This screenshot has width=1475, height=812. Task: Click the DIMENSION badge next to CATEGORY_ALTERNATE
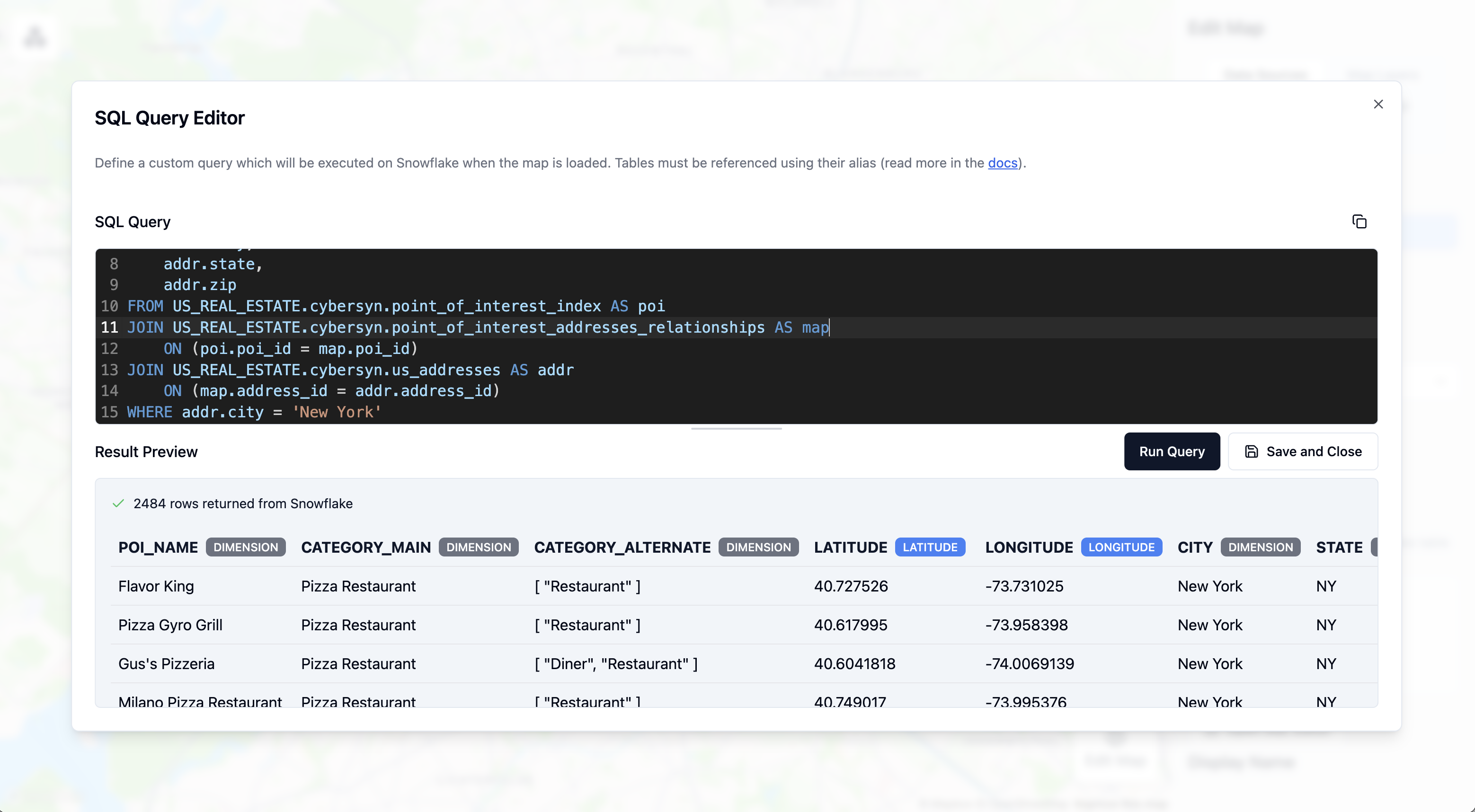coord(758,547)
